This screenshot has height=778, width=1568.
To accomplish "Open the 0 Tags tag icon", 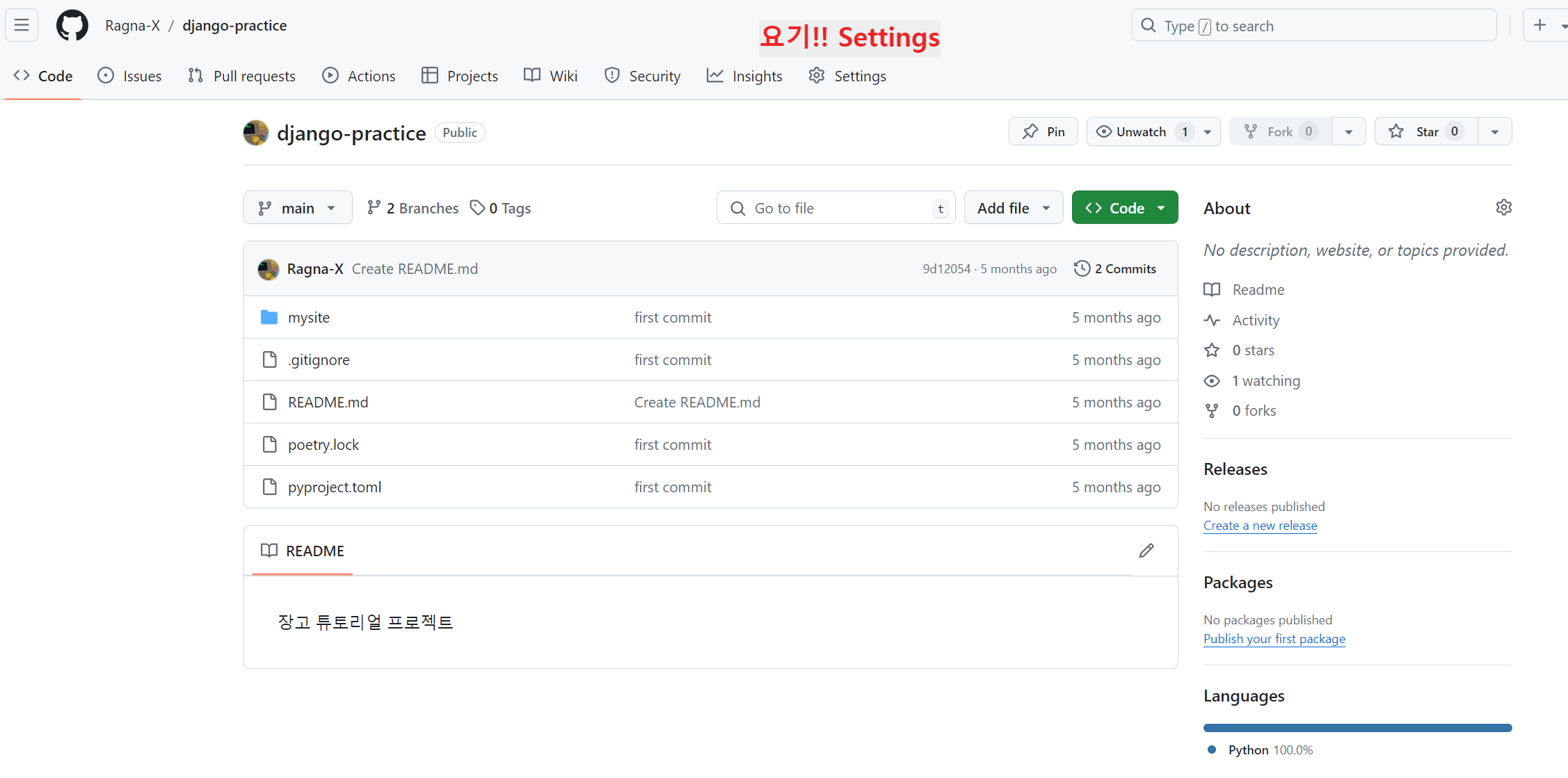I will (477, 208).
